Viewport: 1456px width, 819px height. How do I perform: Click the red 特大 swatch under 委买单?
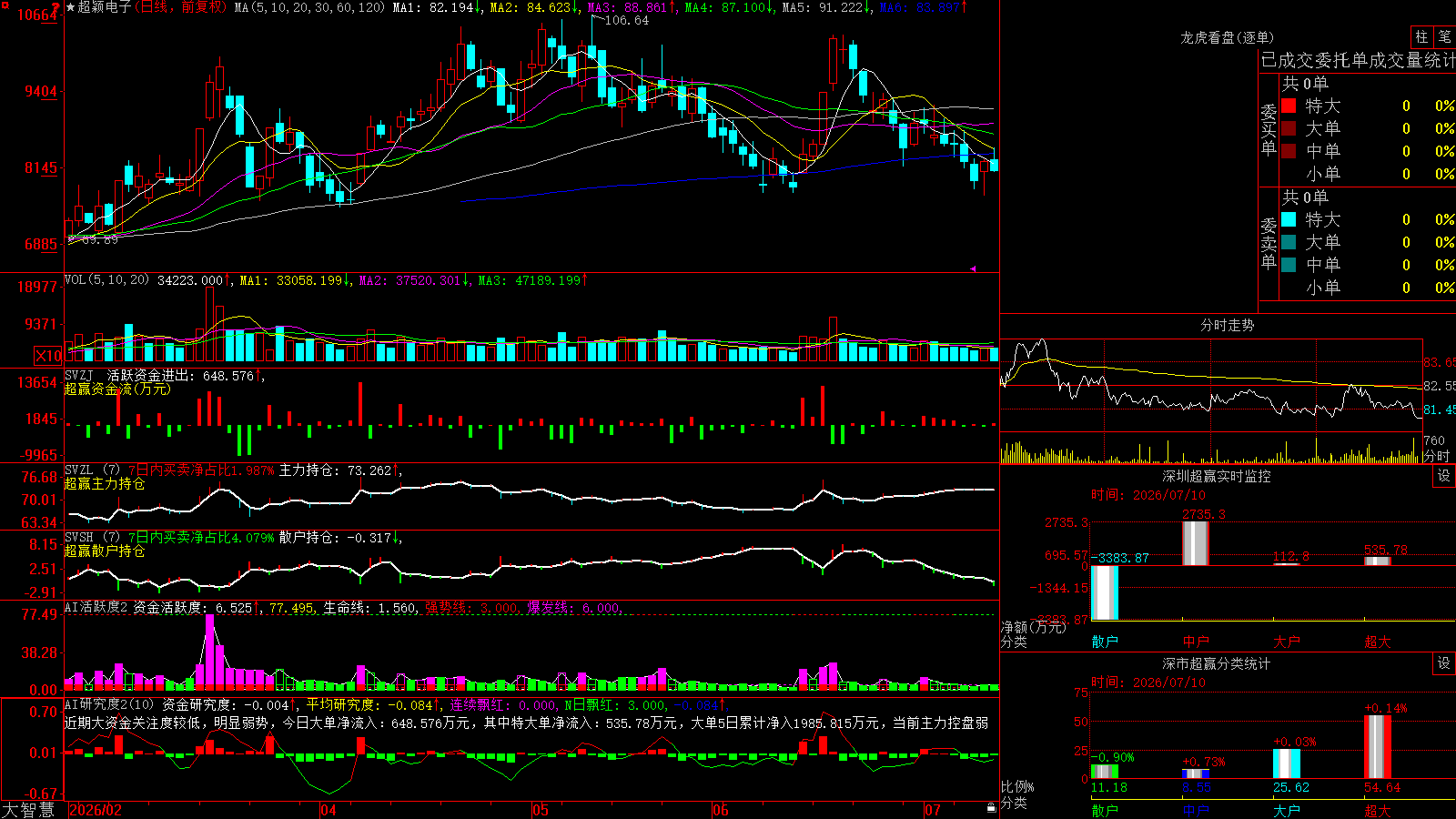(x=1289, y=106)
